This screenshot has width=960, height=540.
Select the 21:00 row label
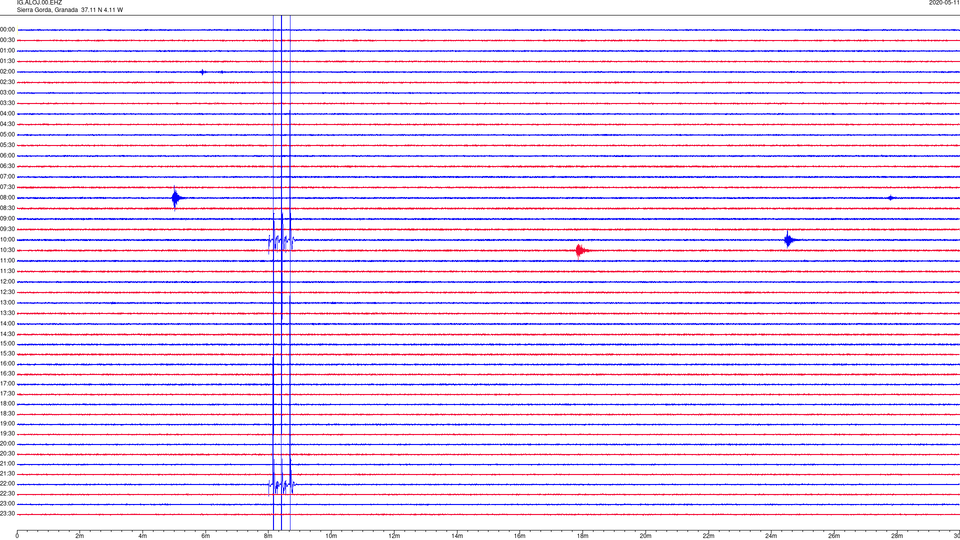(x=8, y=463)
